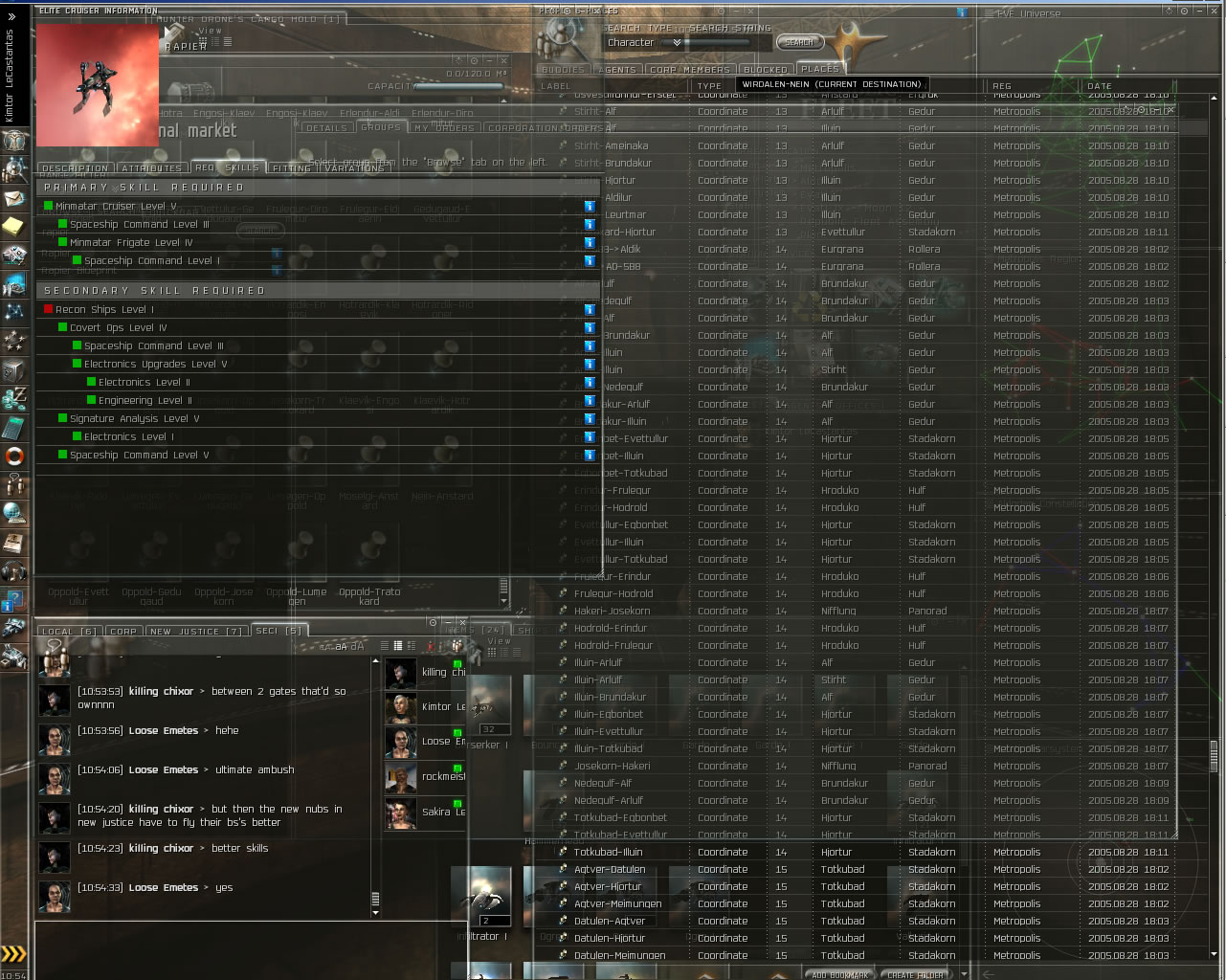Click the people icon in the chat toolbar
Screen dimensions: 1226x980
pos(457,646)
